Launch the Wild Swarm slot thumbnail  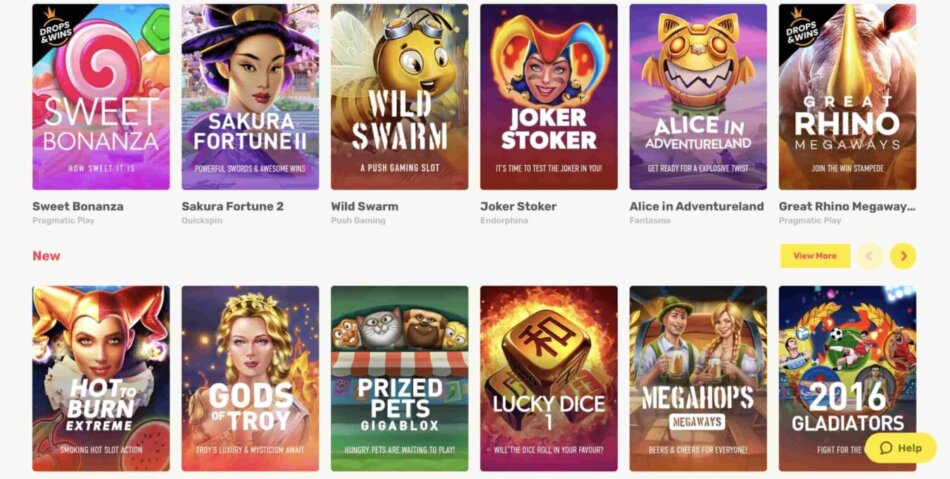pos(400,97)
